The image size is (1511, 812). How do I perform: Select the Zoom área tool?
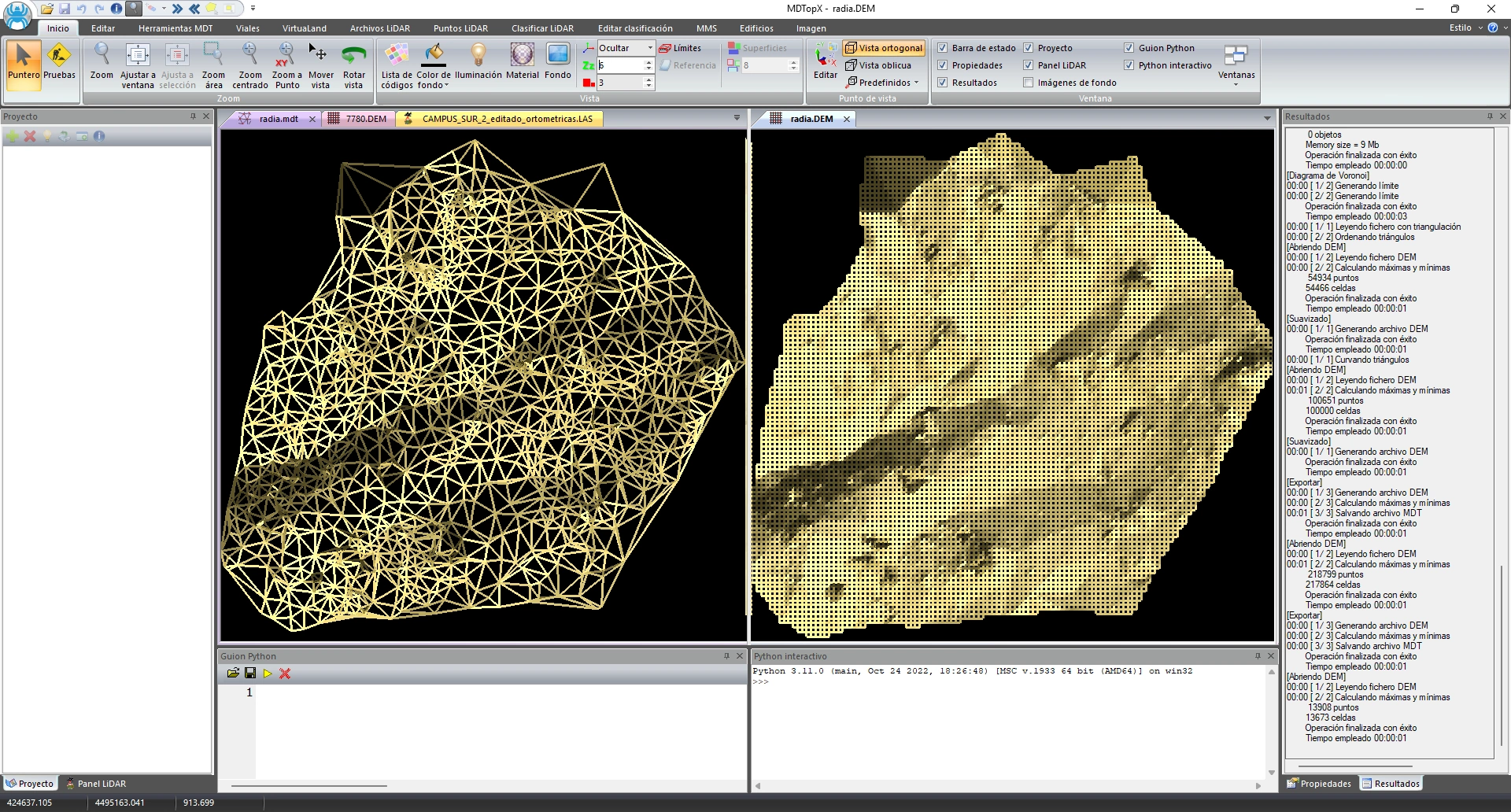(213, 66)
